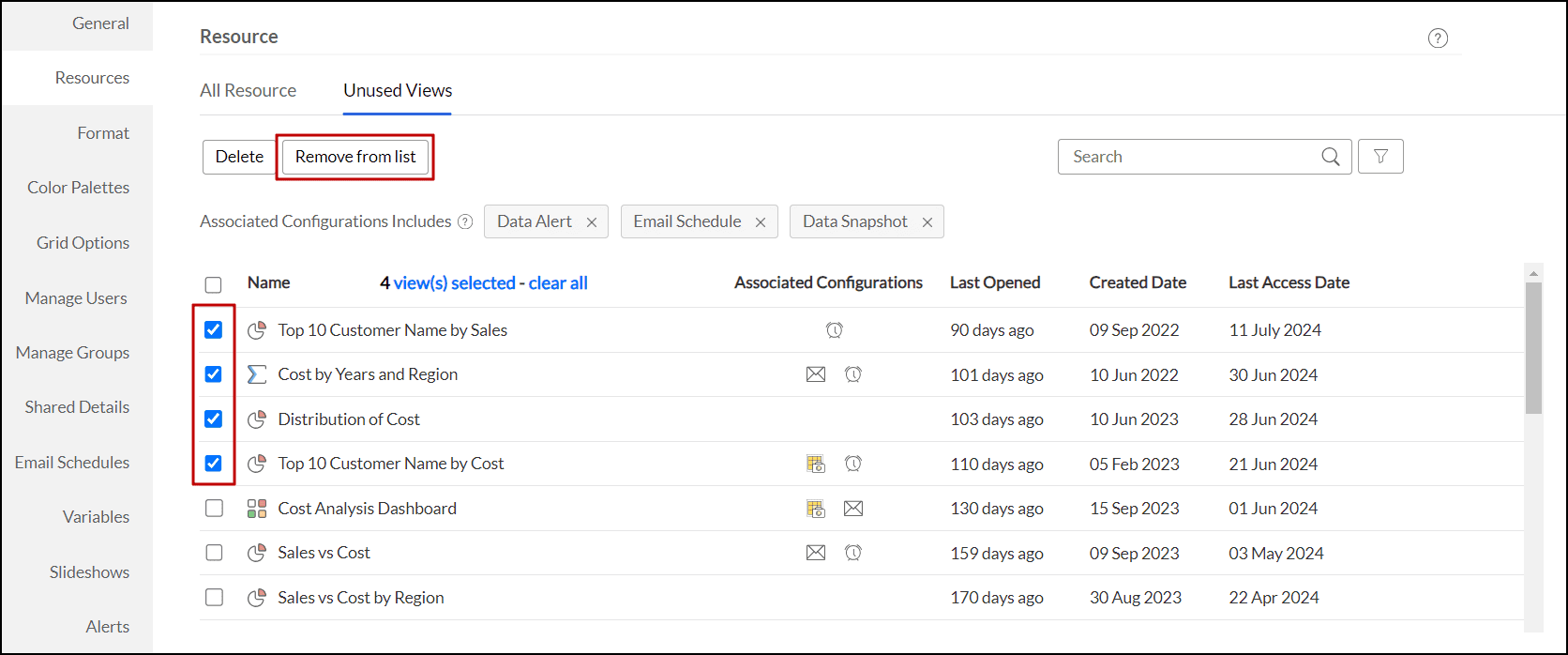The image size is (1568, 655).
Task: Click the help icon beside Resource heading
Action: tap(1438, 38)
